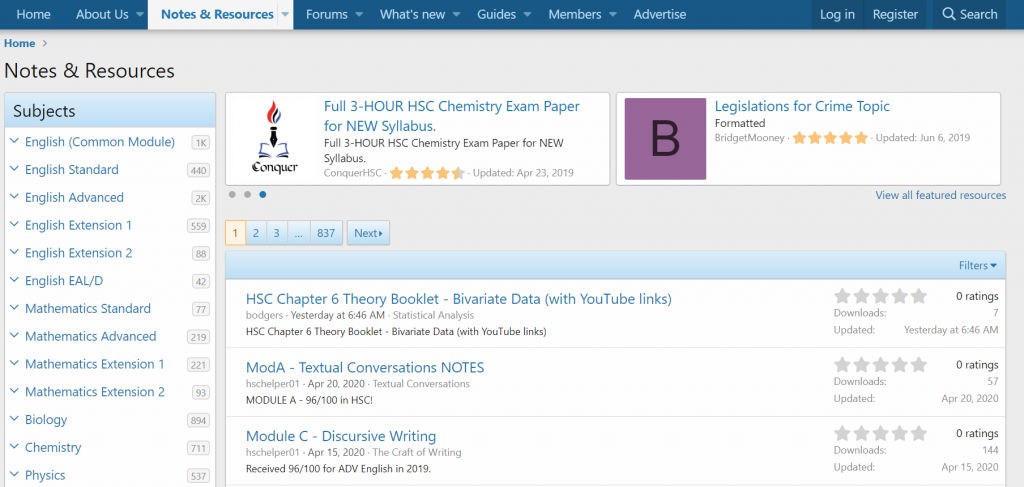The image size is (1024, 487).
Task: Expand the Chemistry subject chevron
Action: tap(15, 447)
